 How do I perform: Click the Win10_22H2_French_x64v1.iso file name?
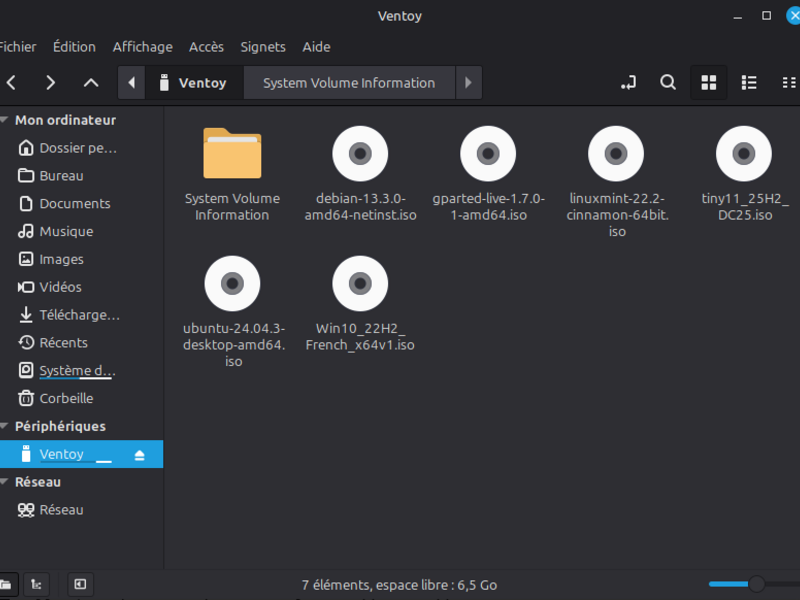pyautogui.click(x=360, y=337)
